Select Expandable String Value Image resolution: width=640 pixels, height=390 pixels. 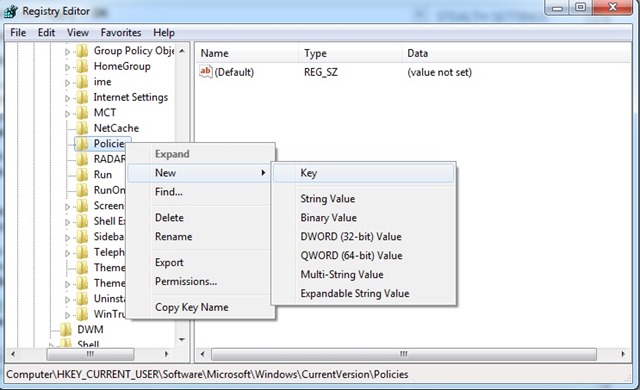point(363,293)
